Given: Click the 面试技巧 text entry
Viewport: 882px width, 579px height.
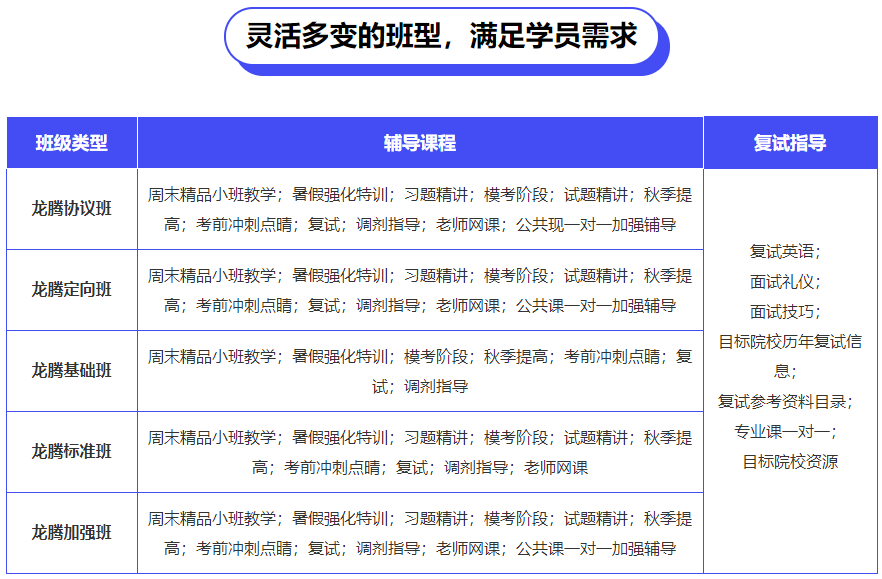Looking at the screenshot, I should point(789,311).
